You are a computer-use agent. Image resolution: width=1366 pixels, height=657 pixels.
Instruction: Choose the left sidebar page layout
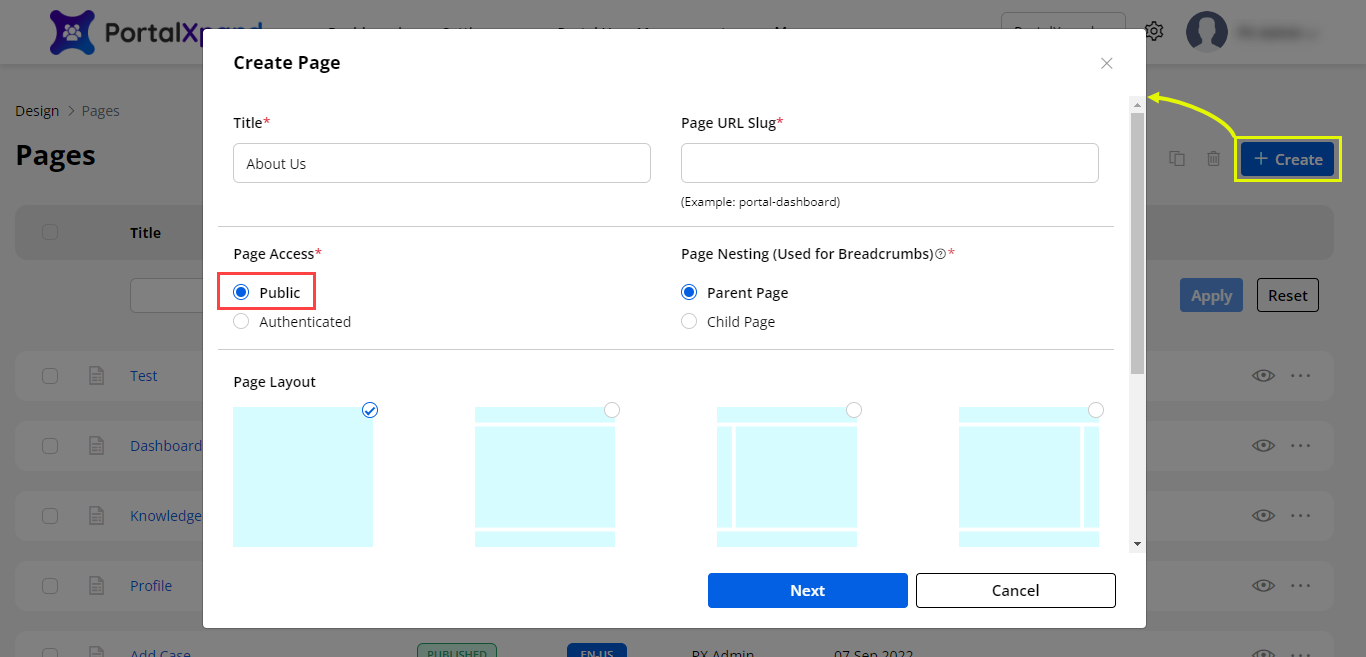coord(787,476)
